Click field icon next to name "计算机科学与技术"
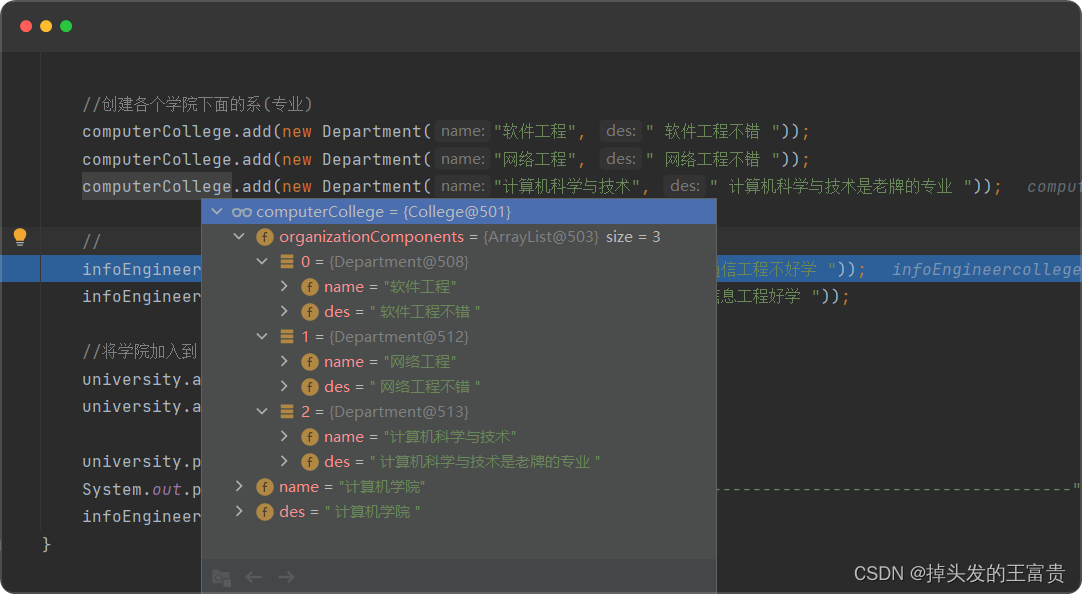The width and height of the screenshot is (1082, 594). tap(310, 437)
